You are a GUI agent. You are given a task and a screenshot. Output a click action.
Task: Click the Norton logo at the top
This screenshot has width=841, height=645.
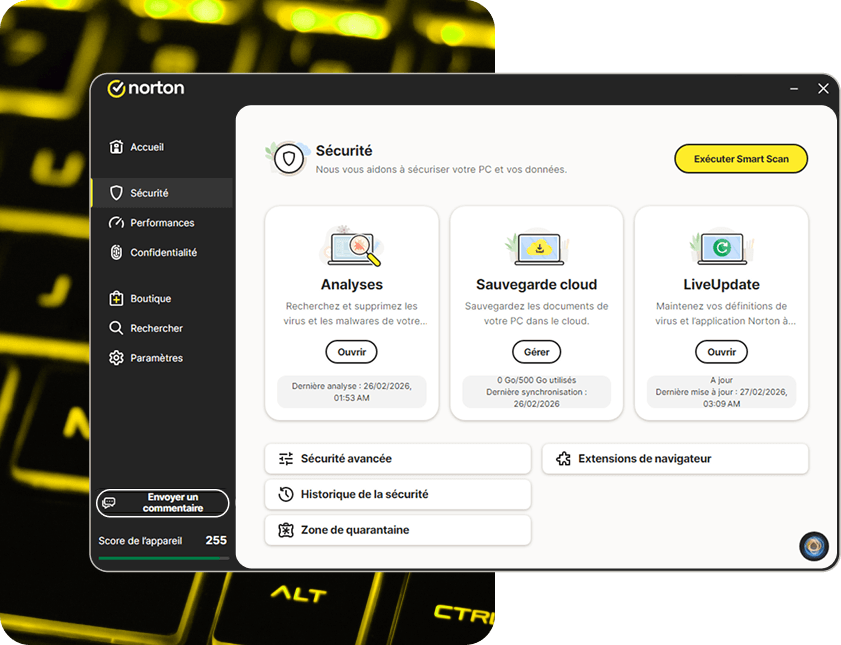coord(146,88)
